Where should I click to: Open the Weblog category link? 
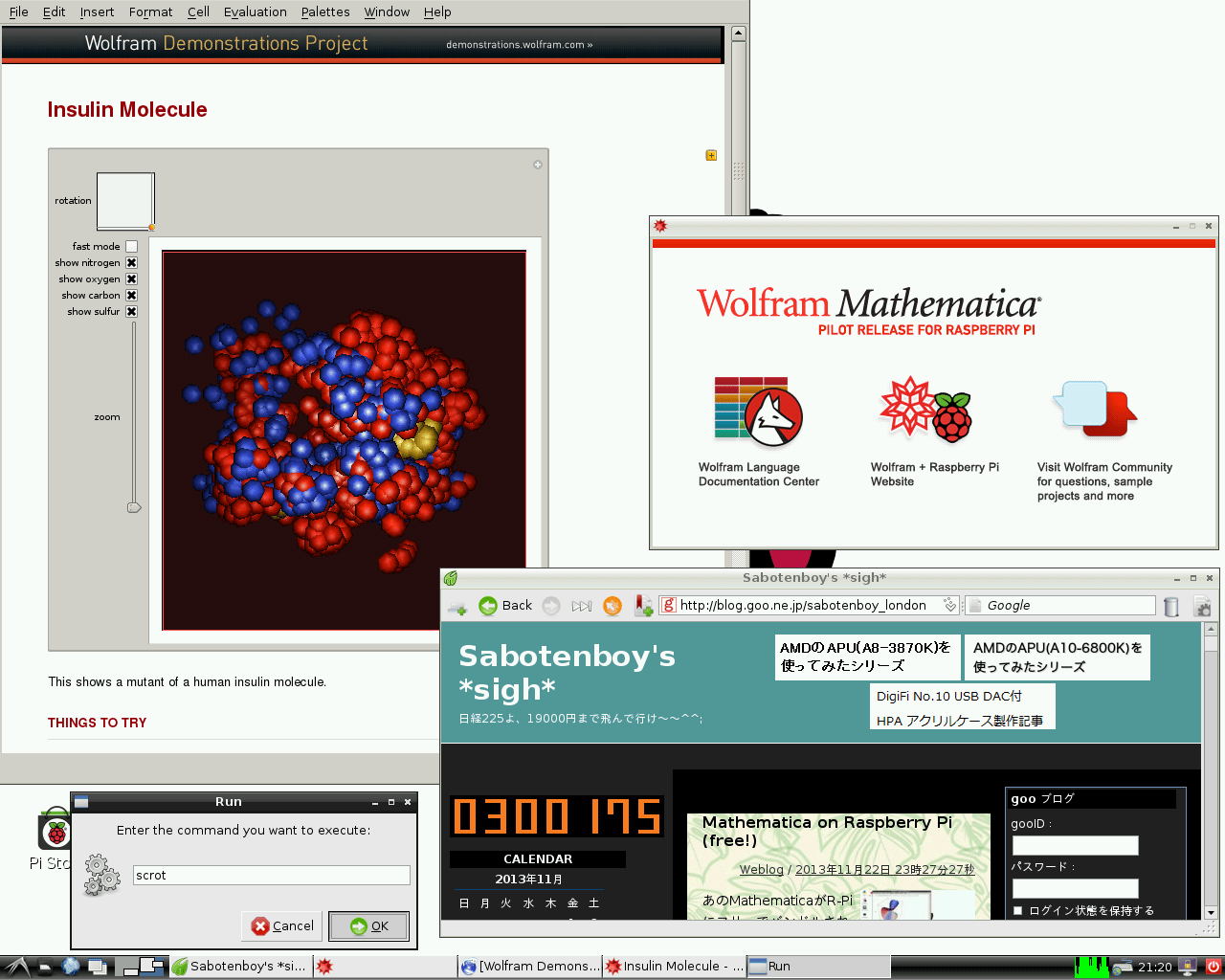click(762, 869)
